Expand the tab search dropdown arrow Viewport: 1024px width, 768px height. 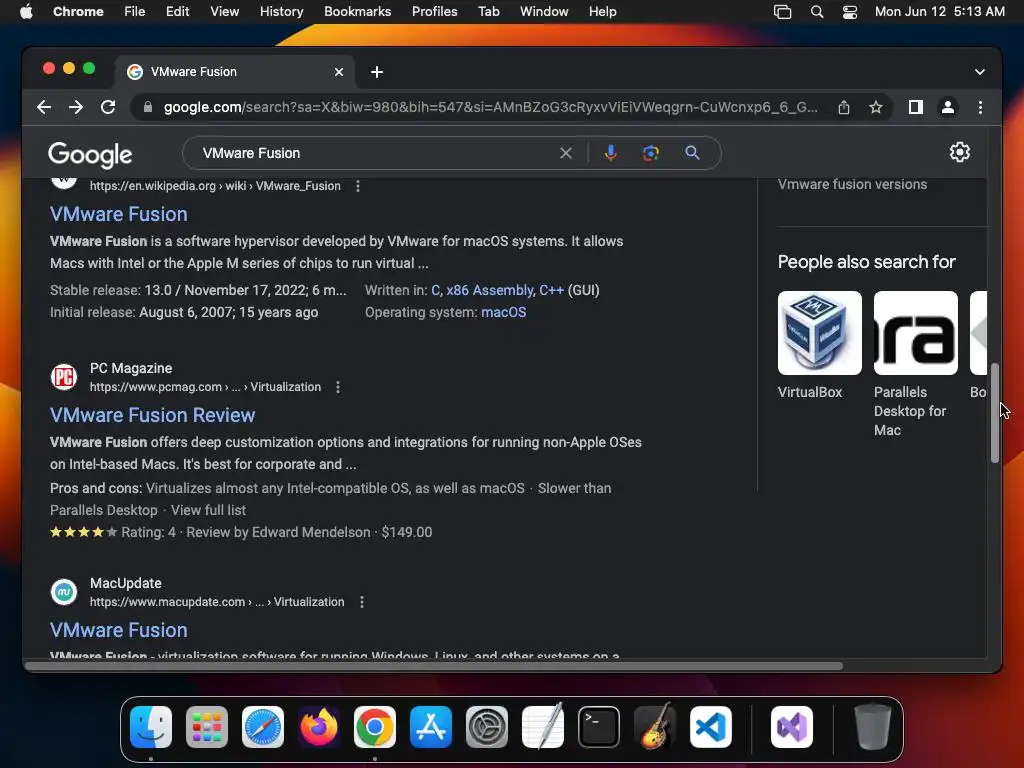980,72
